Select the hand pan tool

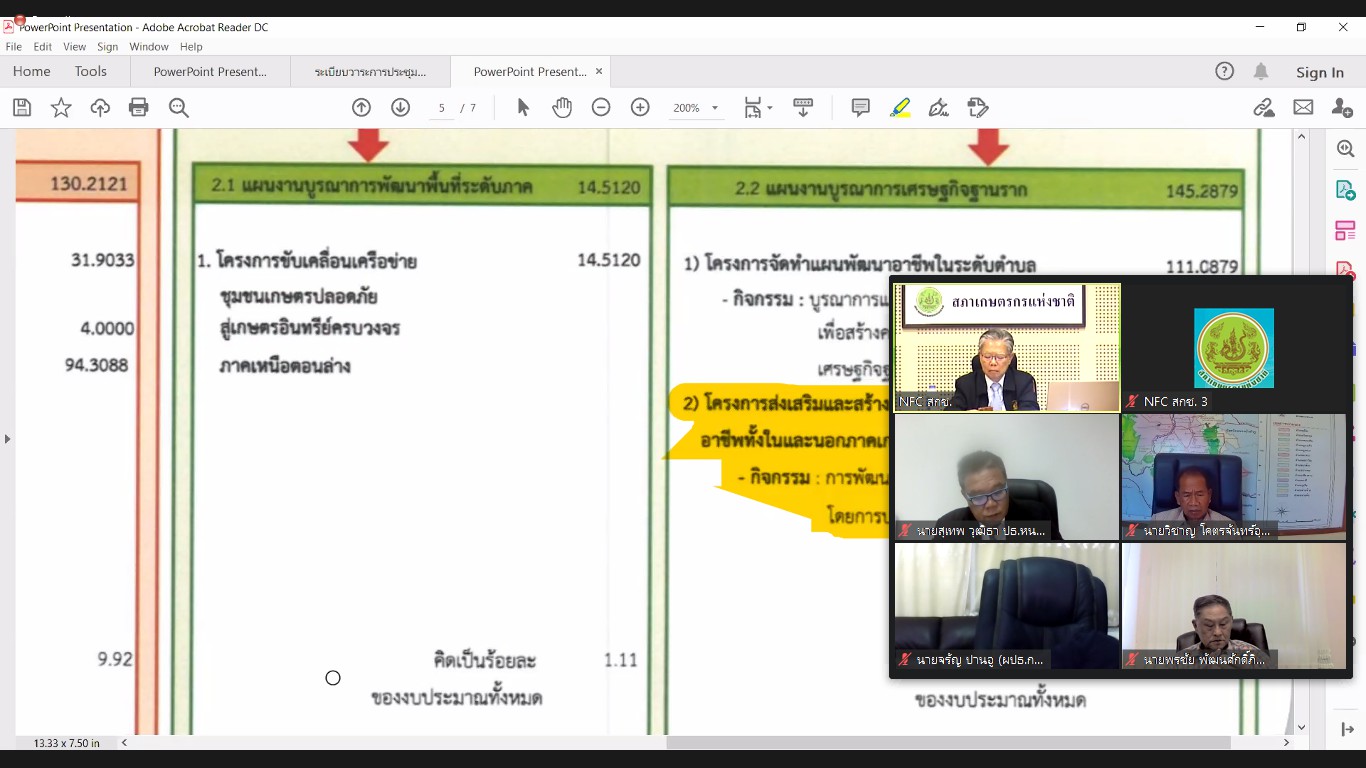click(562, 108)
